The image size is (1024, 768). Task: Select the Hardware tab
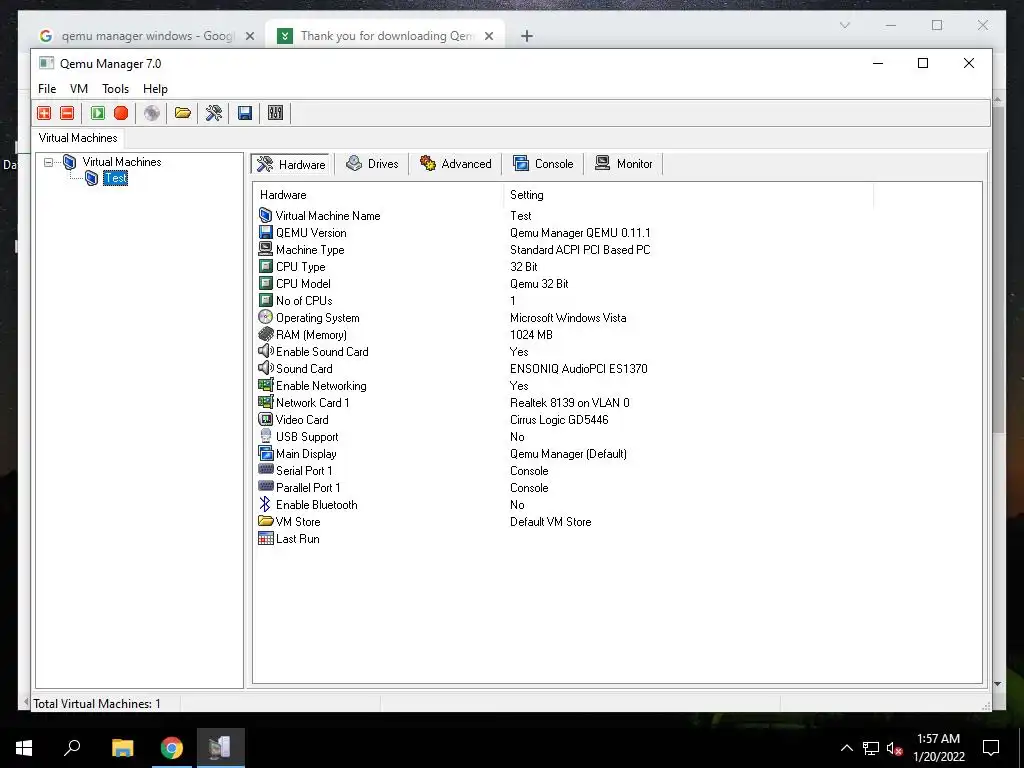(291, 164)
